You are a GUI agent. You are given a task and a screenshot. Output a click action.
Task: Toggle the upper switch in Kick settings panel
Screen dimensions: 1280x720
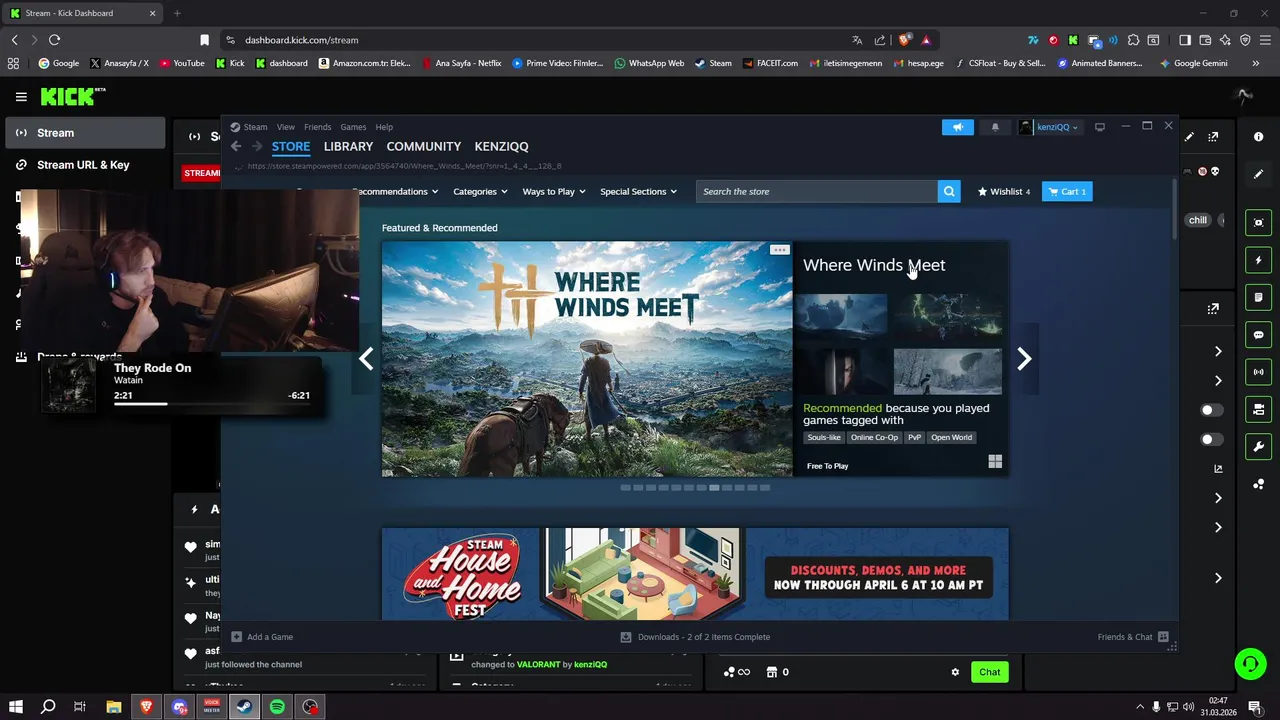click(x=1211, y=410)
